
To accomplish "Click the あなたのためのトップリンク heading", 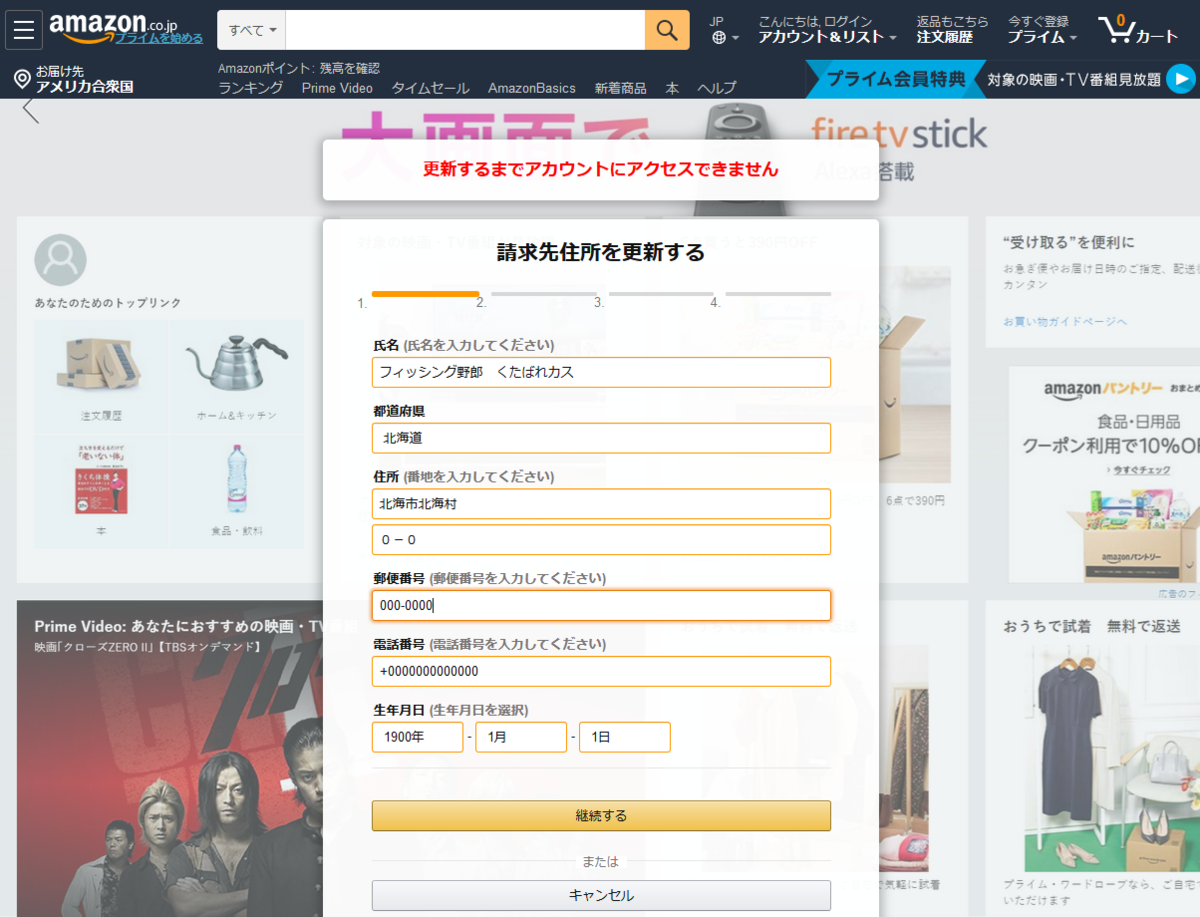I will (107, 303).
